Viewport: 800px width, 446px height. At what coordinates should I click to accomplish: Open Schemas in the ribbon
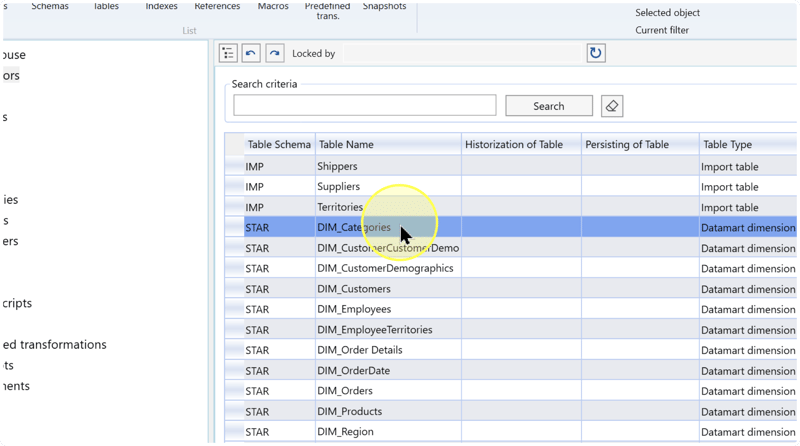[x=50, y=6]
